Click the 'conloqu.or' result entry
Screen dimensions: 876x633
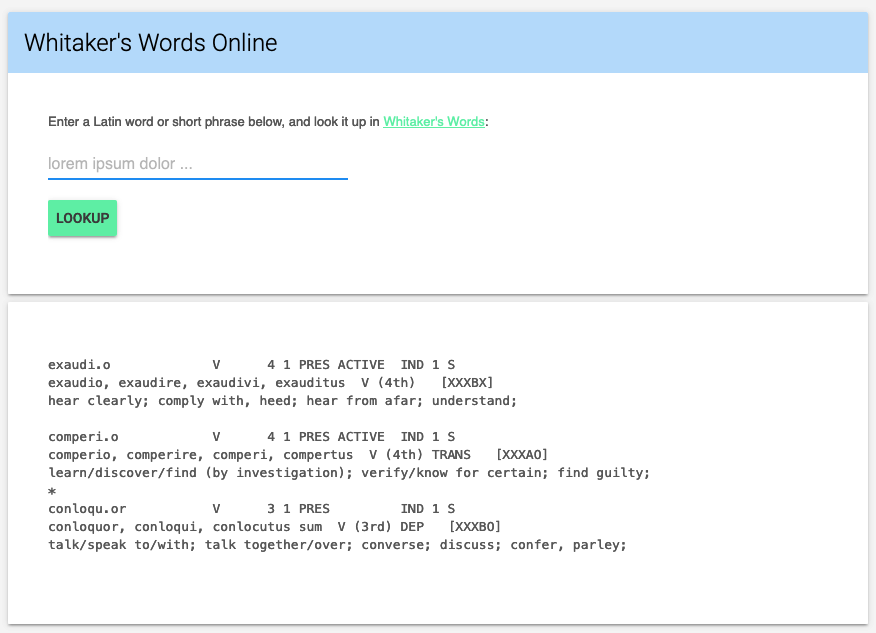point(87,509)
